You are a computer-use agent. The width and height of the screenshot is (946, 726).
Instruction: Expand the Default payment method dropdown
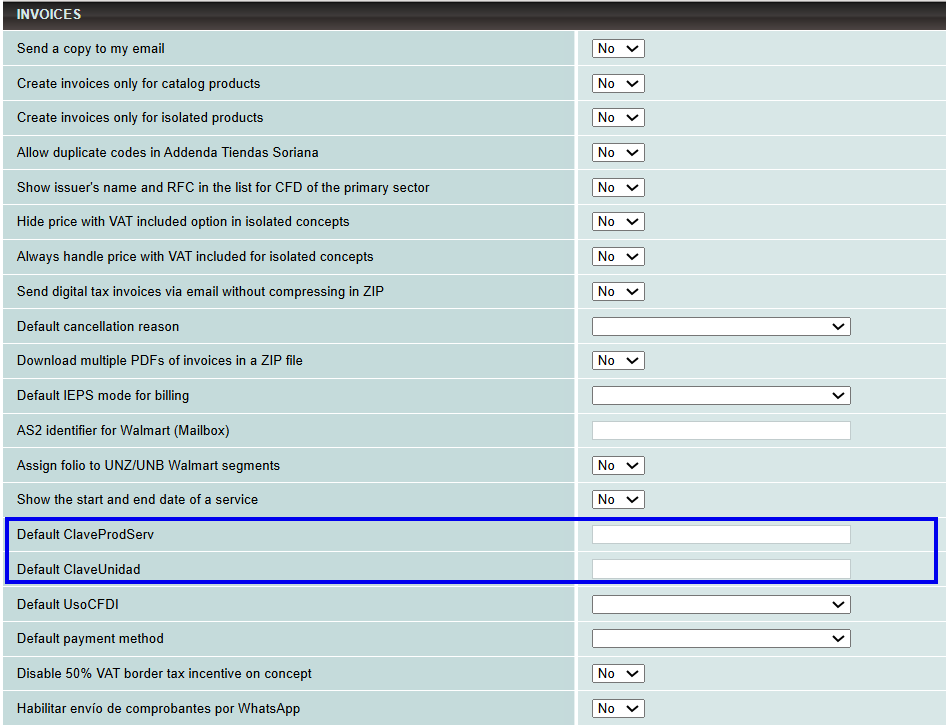[x=721, y=639]
